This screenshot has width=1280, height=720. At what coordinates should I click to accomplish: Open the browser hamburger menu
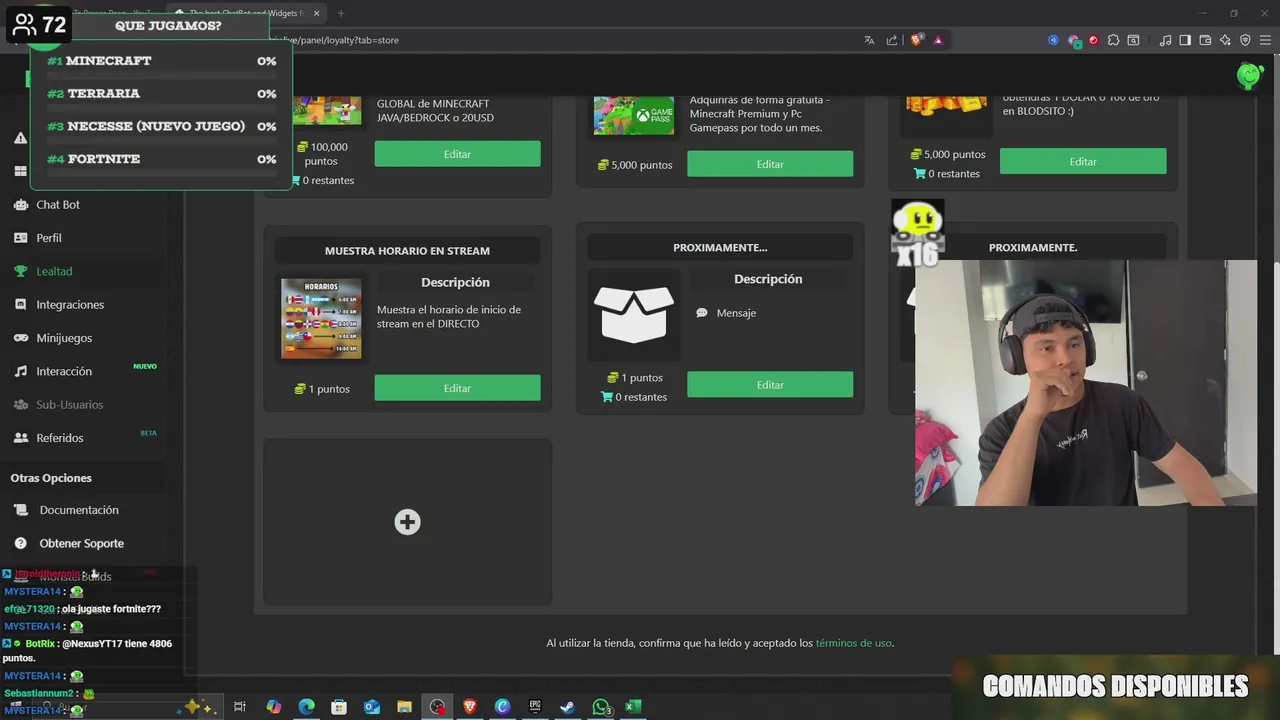coord(1265,40)
